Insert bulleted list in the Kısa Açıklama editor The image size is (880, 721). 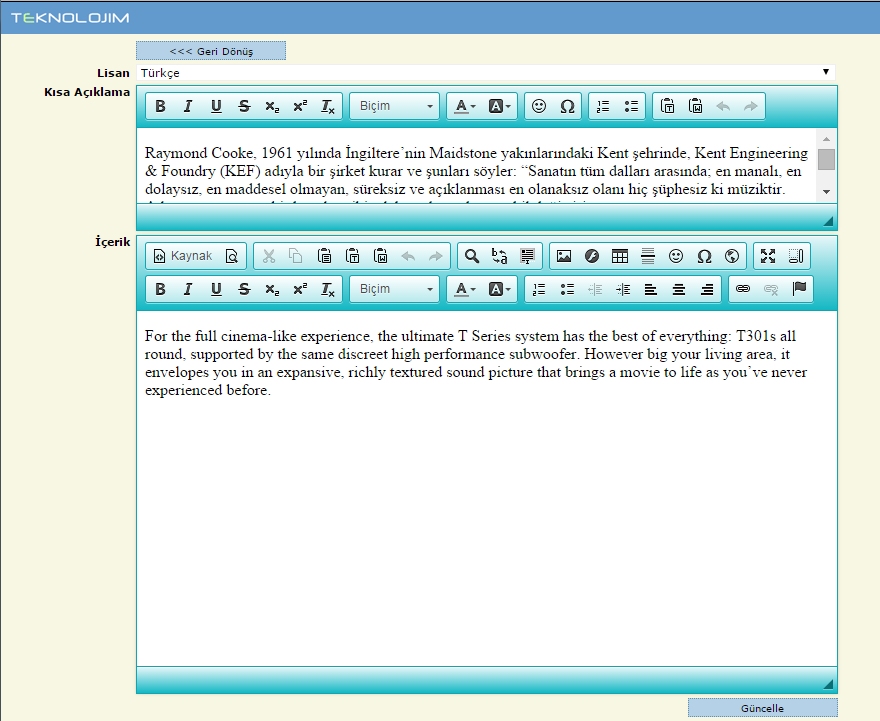coord(631,106)
